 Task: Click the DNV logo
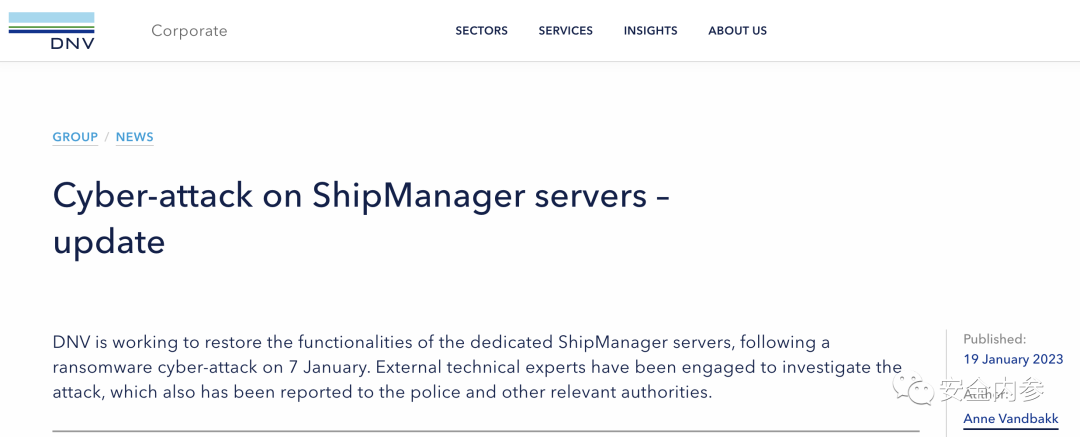(x=51, y=30)
